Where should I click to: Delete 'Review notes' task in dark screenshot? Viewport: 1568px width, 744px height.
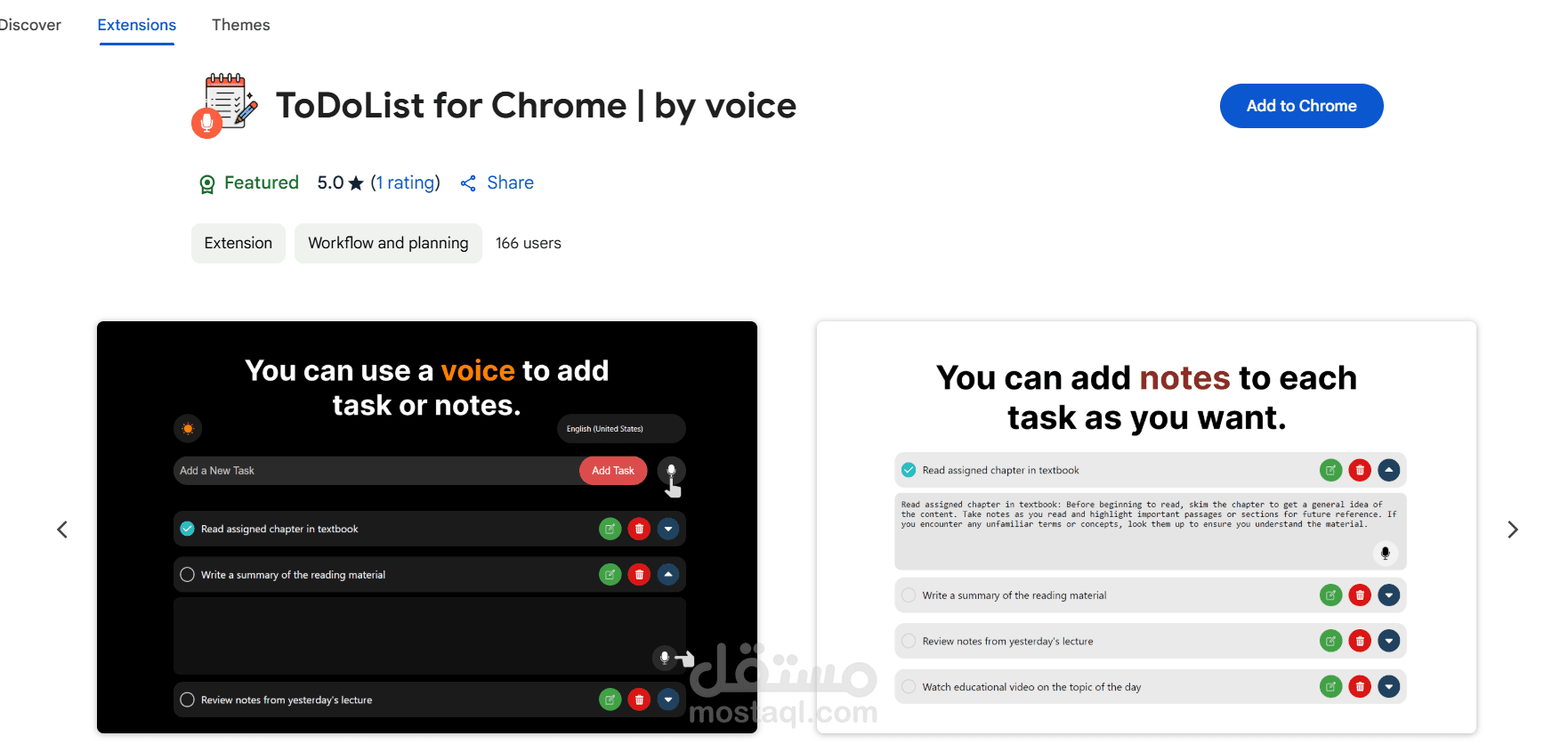pos(639,700)
